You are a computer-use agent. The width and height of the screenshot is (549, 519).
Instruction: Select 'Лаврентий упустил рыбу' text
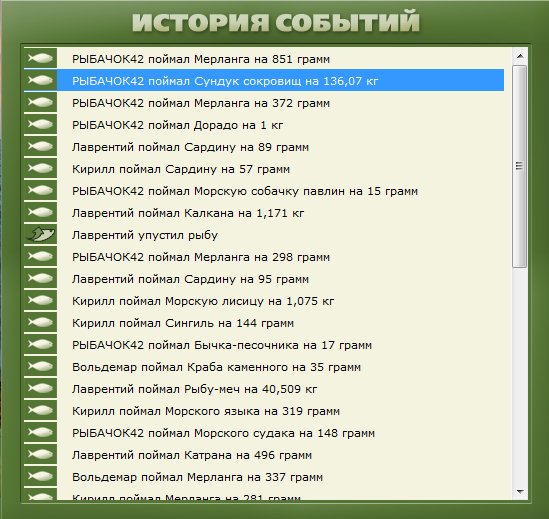[145, 235]
